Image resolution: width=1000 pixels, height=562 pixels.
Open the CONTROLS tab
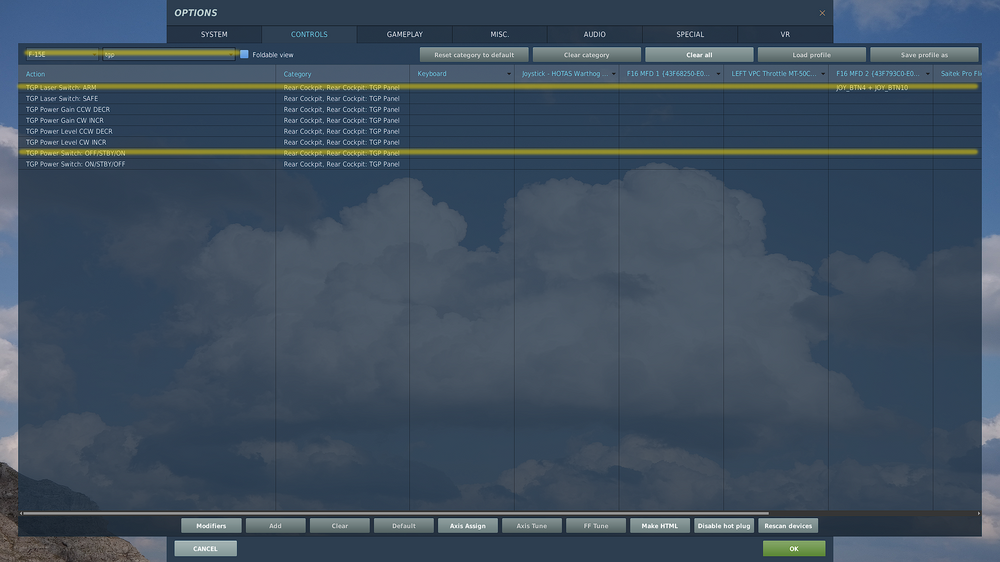pos(309,34)
